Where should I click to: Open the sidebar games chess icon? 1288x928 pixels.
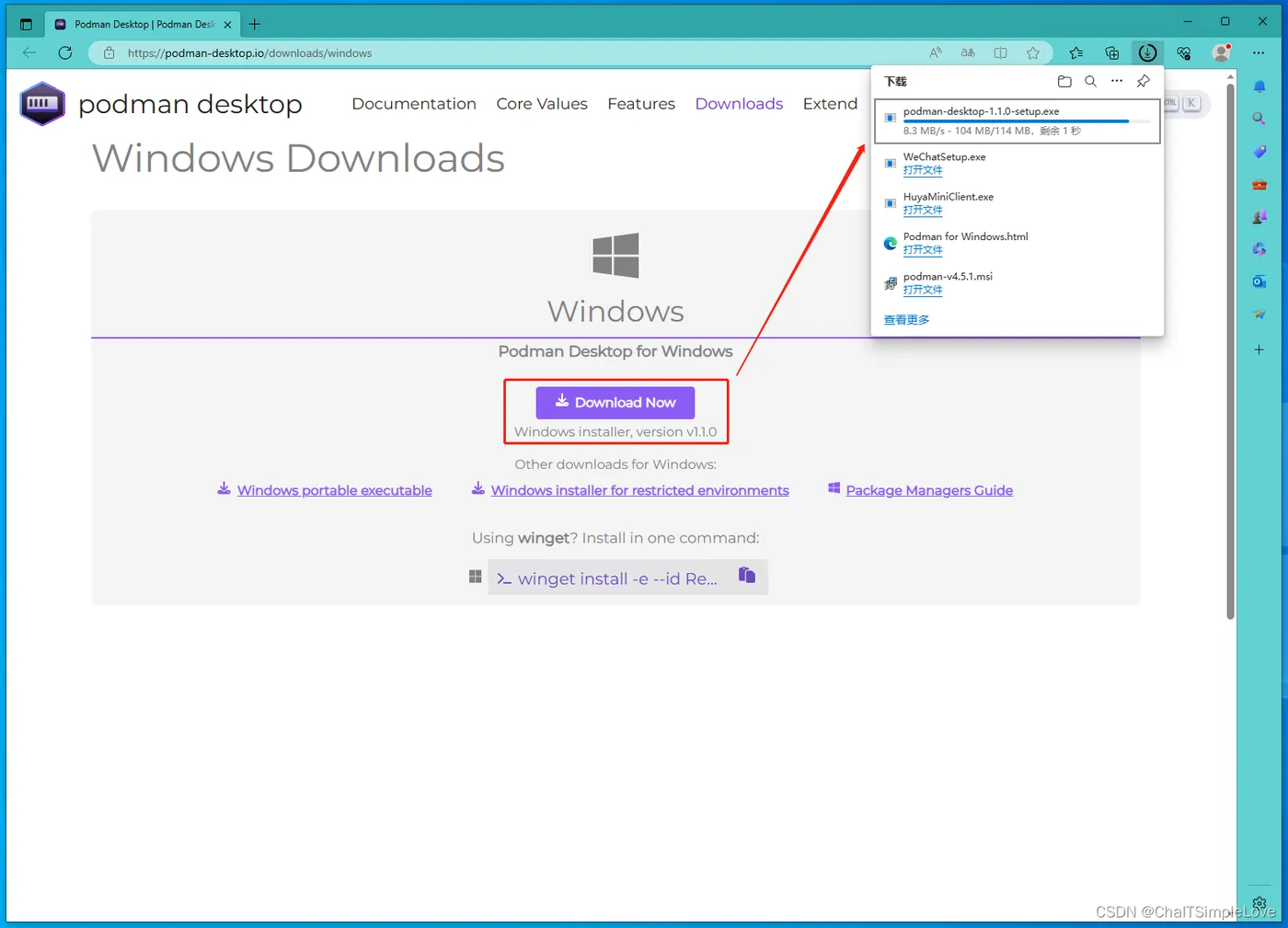pos(1259,217)
